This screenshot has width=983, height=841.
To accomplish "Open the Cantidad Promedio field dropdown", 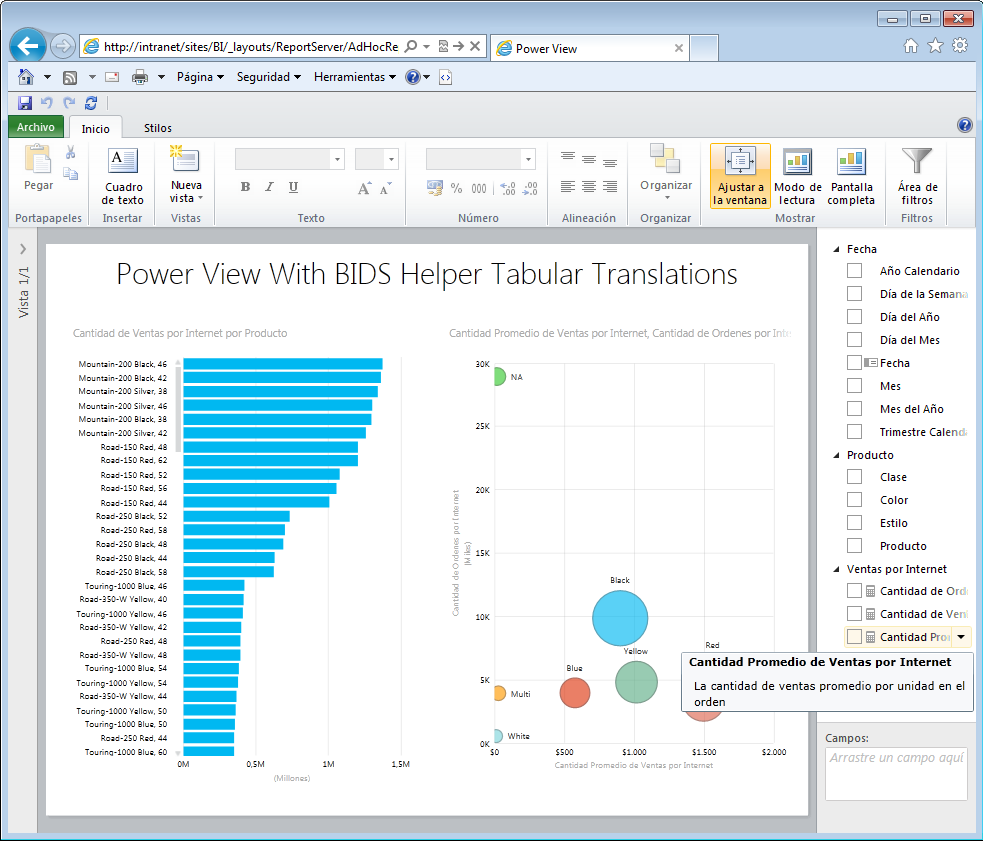I will [x=962, y=636].
